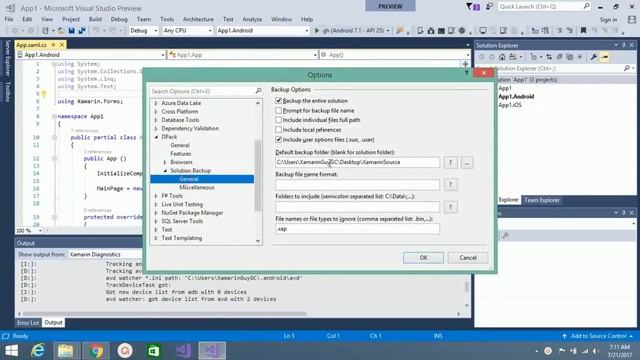Image resolution: width=640 pixels, height=360 pixels.
Task: Switch to the Team Explorer tab
Action: [542, 200]
